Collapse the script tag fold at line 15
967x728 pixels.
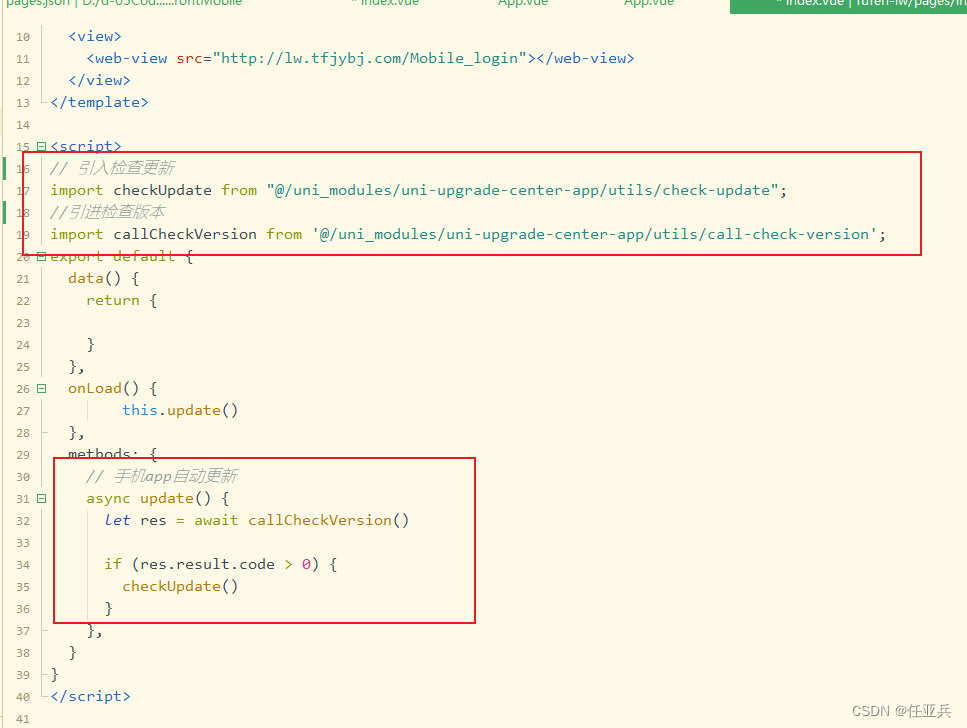pos(41,146)
